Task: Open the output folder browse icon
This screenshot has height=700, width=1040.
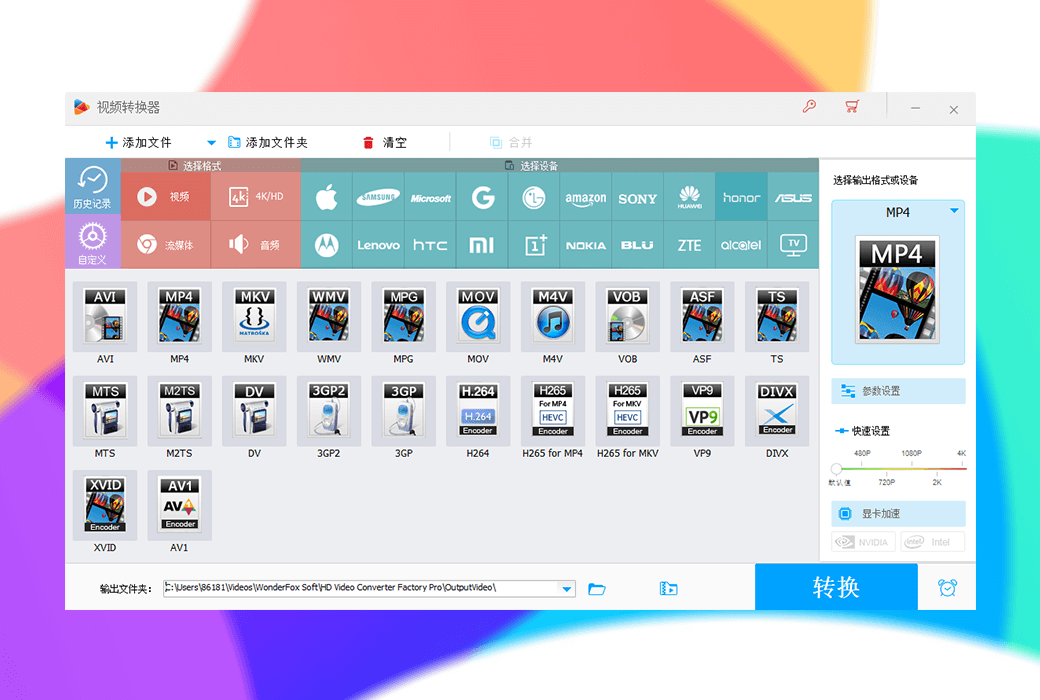Action: [x=596, y=589]
